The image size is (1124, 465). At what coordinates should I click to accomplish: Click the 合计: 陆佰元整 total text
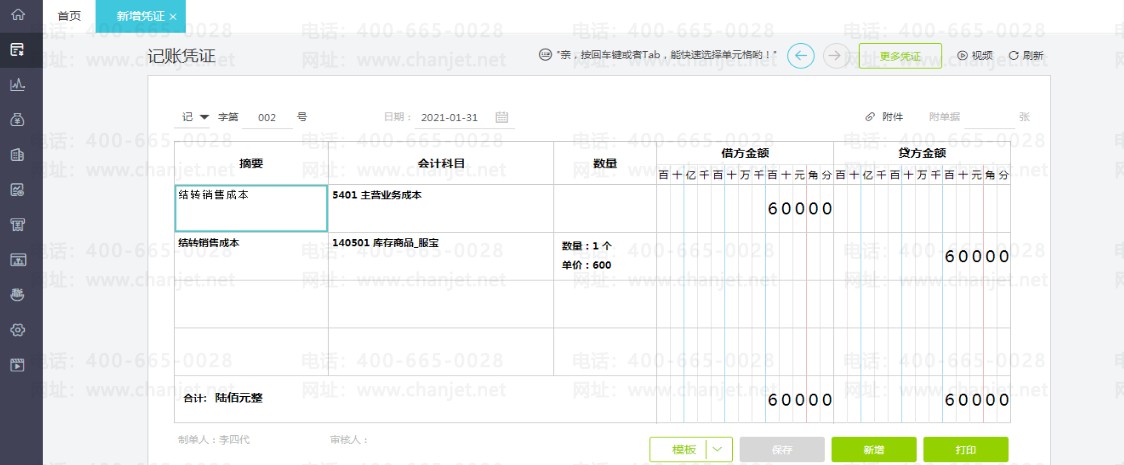223,398
